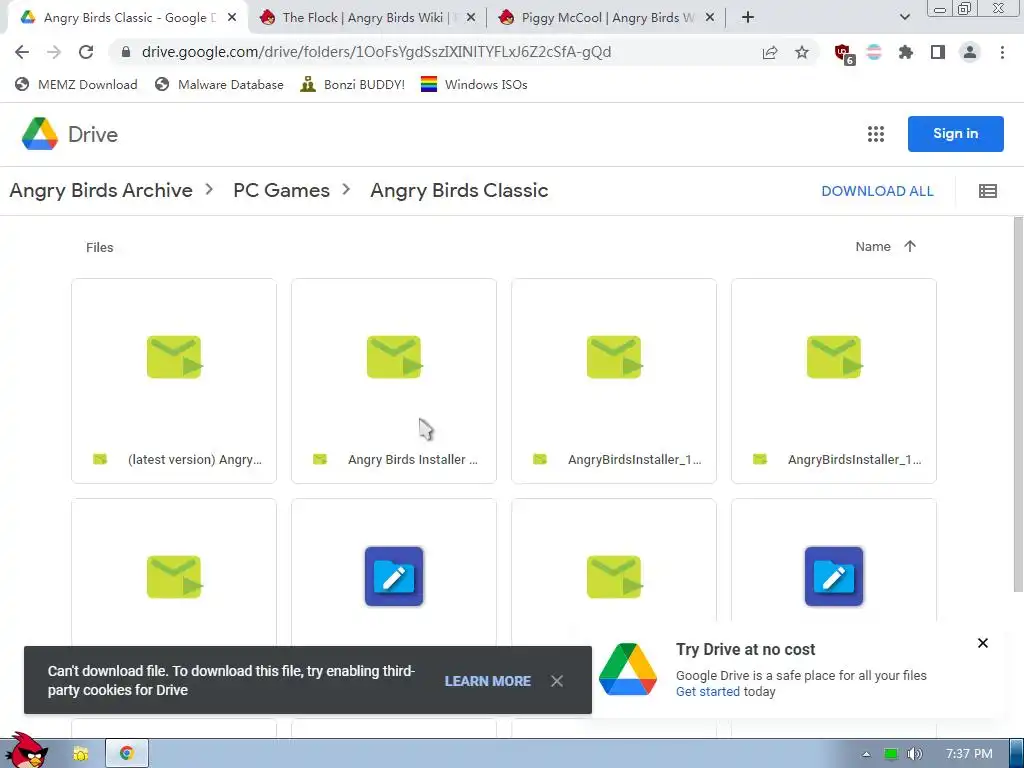Go to PC Games breadcrumb
The width and height of the screenshot is (1024, 768).
pos(281,190)
